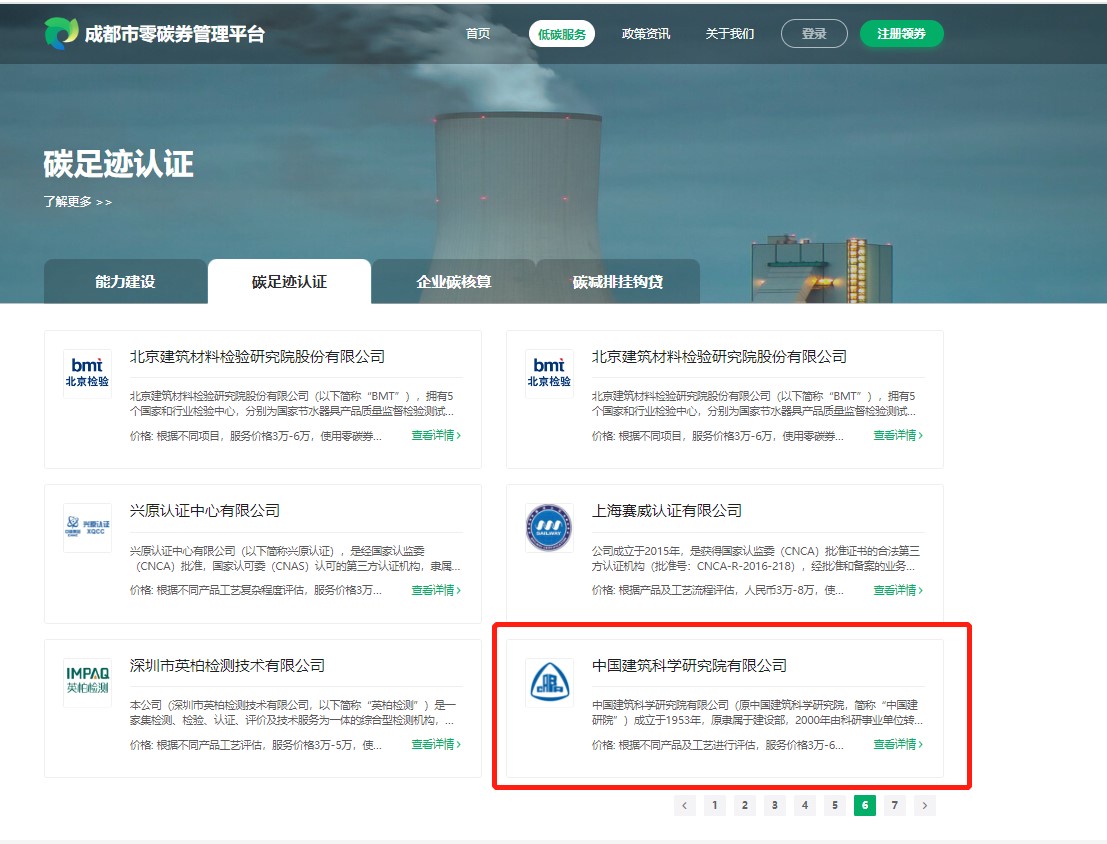Switch to the 碳减排挂钩贷 tab
The width and height of the screenshot is (1107, 844).
point(617,282)
